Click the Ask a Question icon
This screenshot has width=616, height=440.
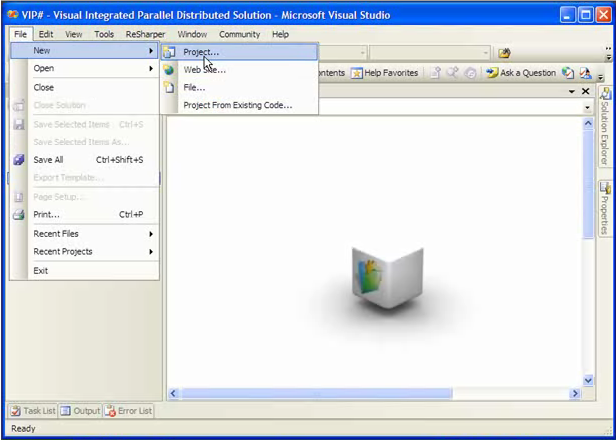coord(492,73)
